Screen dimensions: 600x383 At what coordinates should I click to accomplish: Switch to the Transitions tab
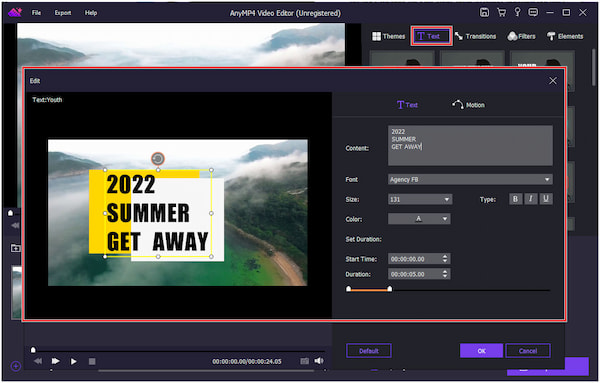pyautogui.click(x=475, y=36)
